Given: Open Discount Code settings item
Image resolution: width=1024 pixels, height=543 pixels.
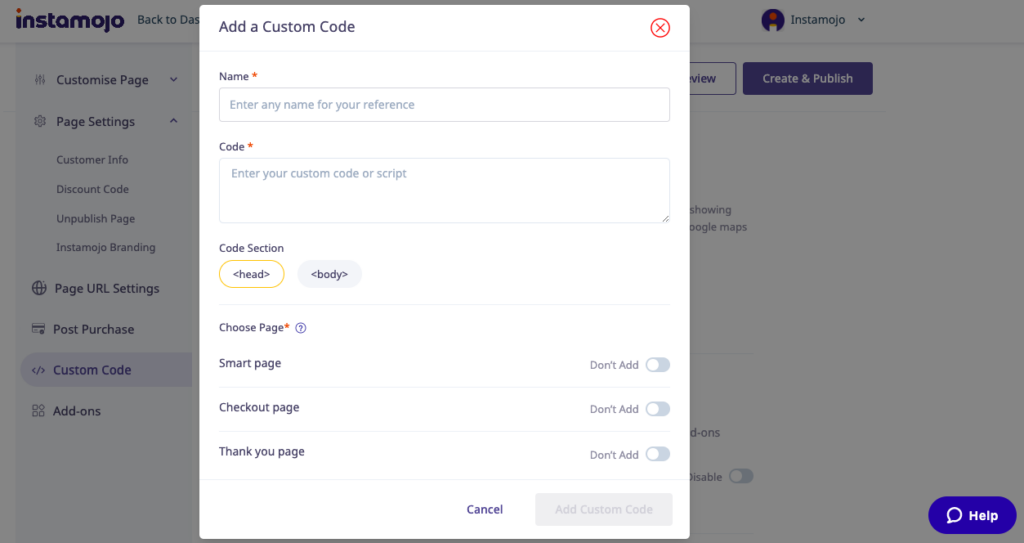Looking at the screenshot, I should [x=92, y=189].
